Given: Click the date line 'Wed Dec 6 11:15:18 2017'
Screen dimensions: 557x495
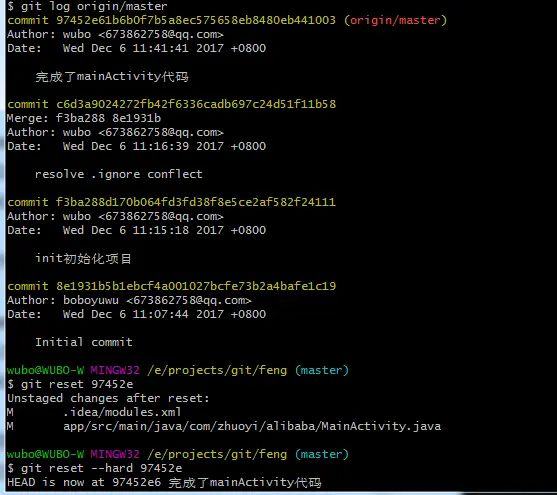Looking at the screenshot, I should coord(136,230).
